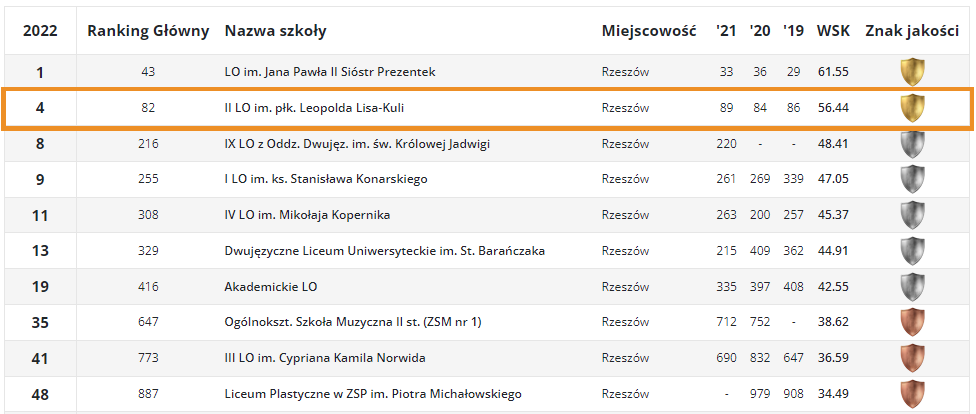Click the Miejscowość column header

pyautogui.click(x=649, y=31)
